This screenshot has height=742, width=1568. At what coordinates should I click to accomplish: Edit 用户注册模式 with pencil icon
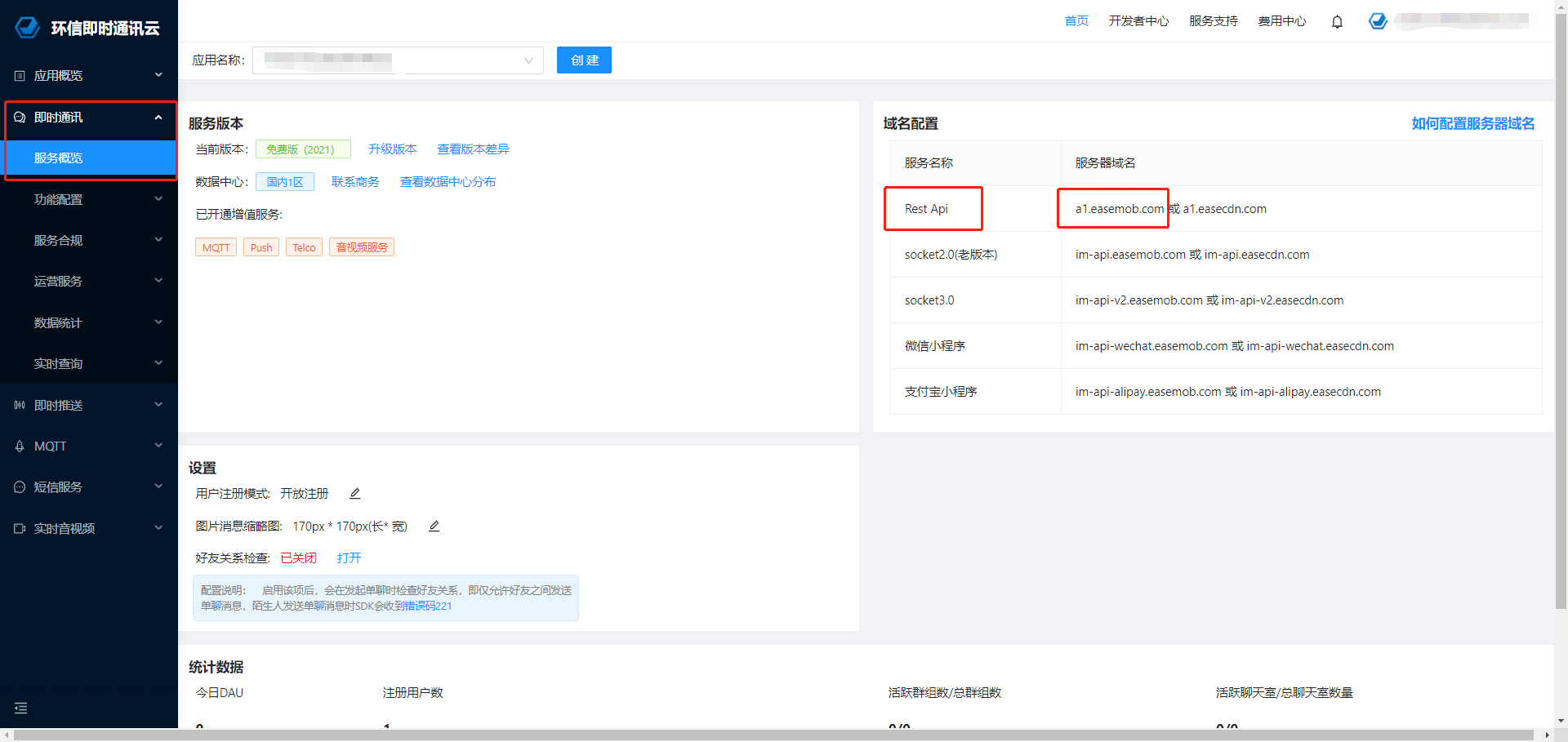coord(354,494)
